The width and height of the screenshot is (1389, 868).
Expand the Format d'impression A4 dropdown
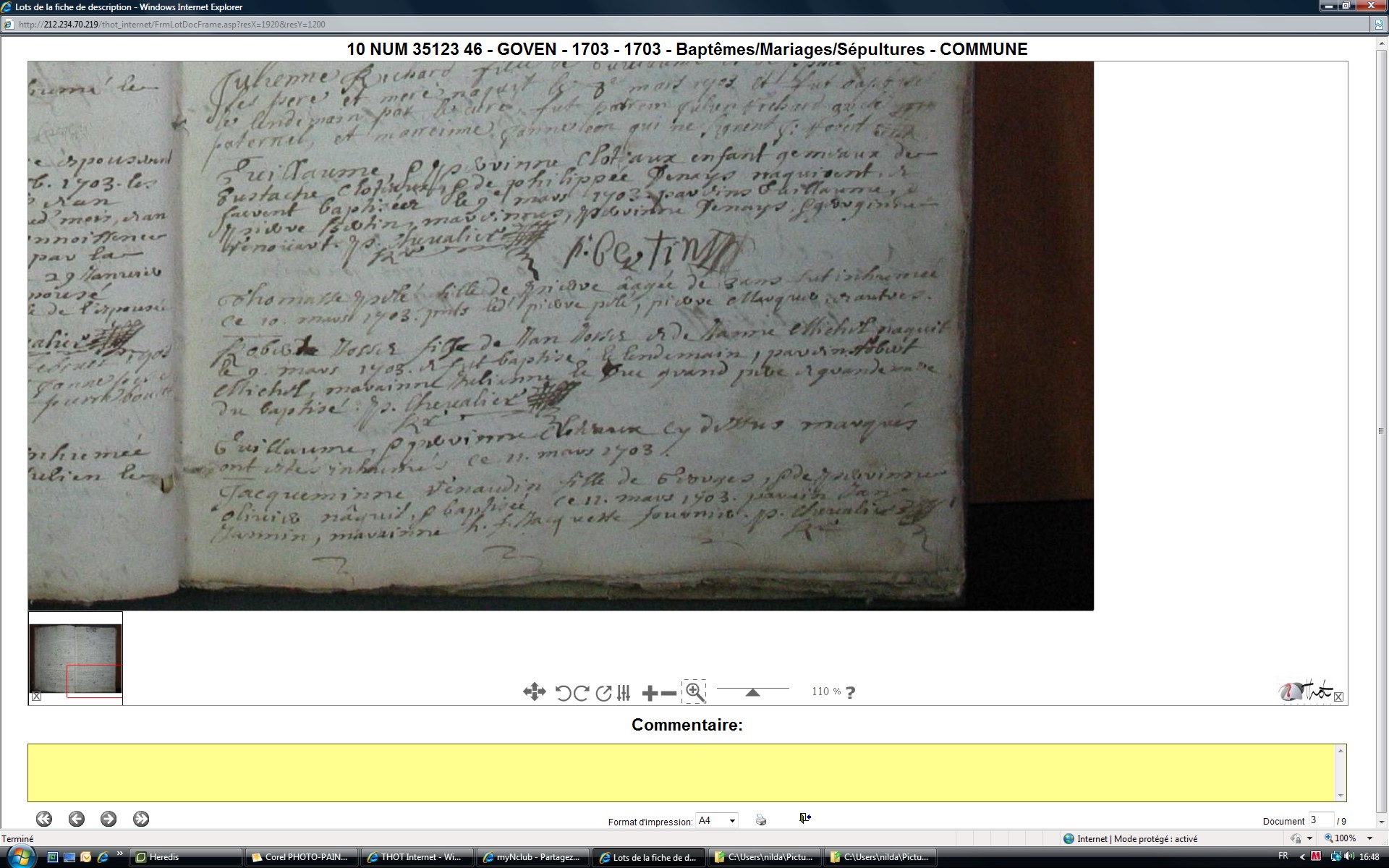coord(732,821)
